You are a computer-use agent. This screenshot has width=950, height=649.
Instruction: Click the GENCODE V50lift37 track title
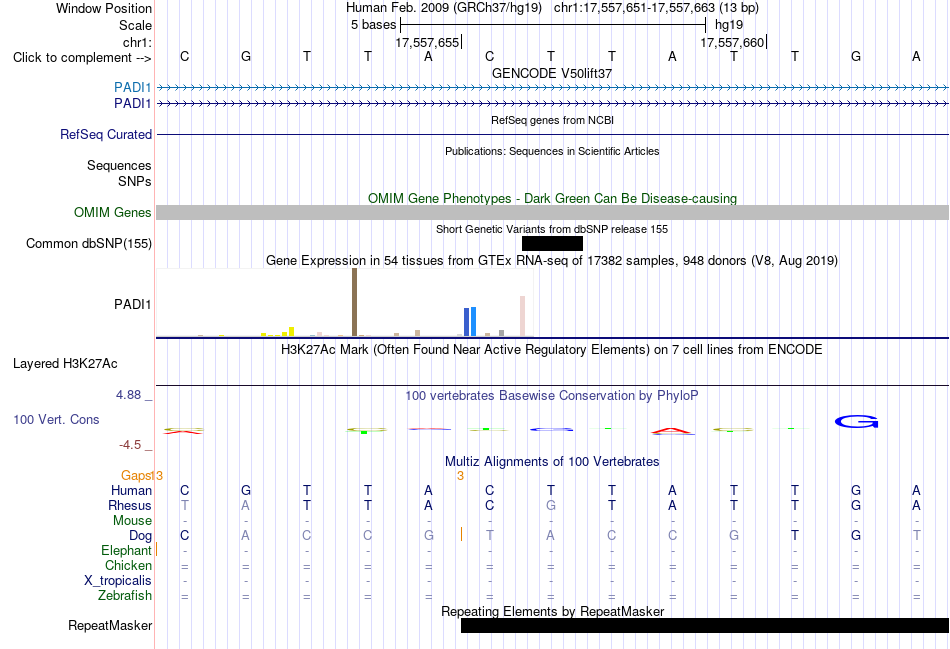[552, 73]
